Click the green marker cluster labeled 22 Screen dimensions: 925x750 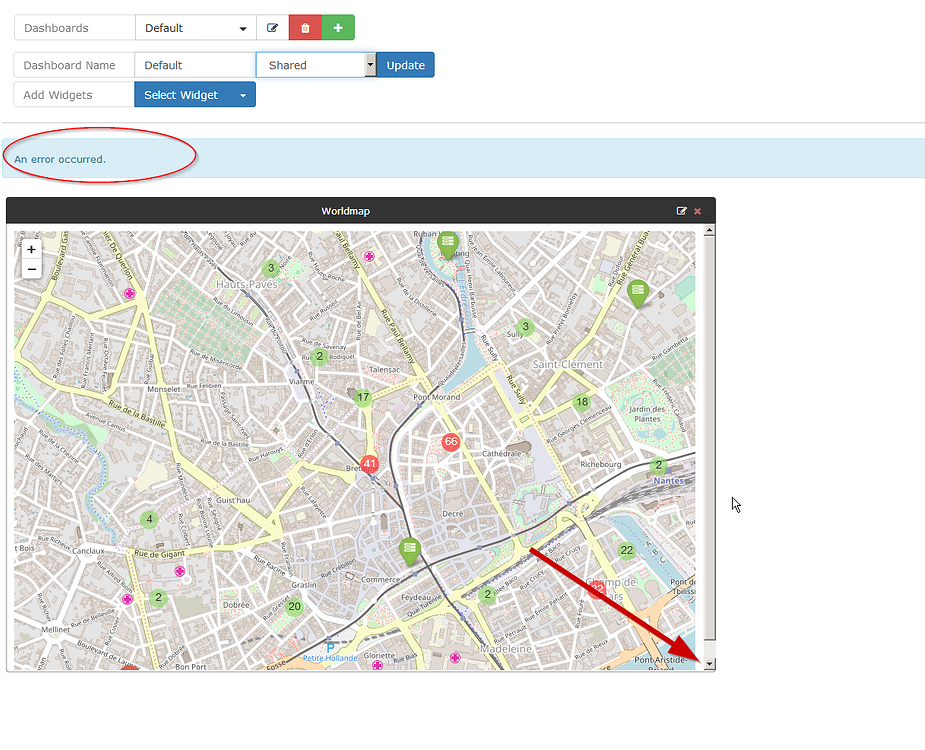pyautogui.click(x=626, y=550)
